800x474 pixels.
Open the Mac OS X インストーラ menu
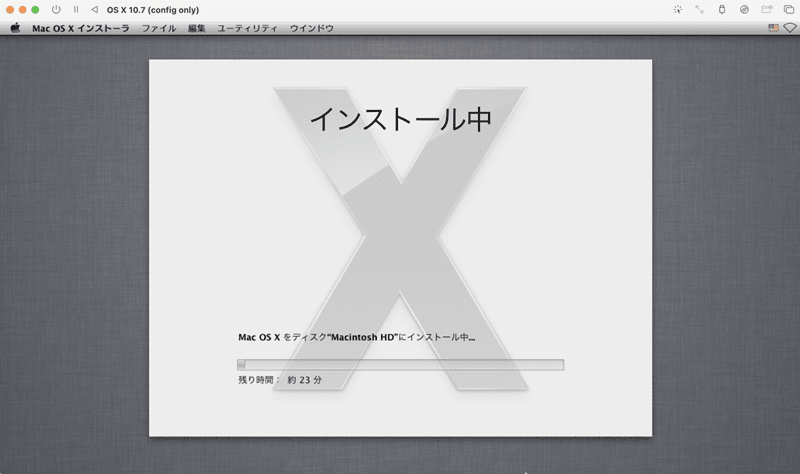point(81,29)
